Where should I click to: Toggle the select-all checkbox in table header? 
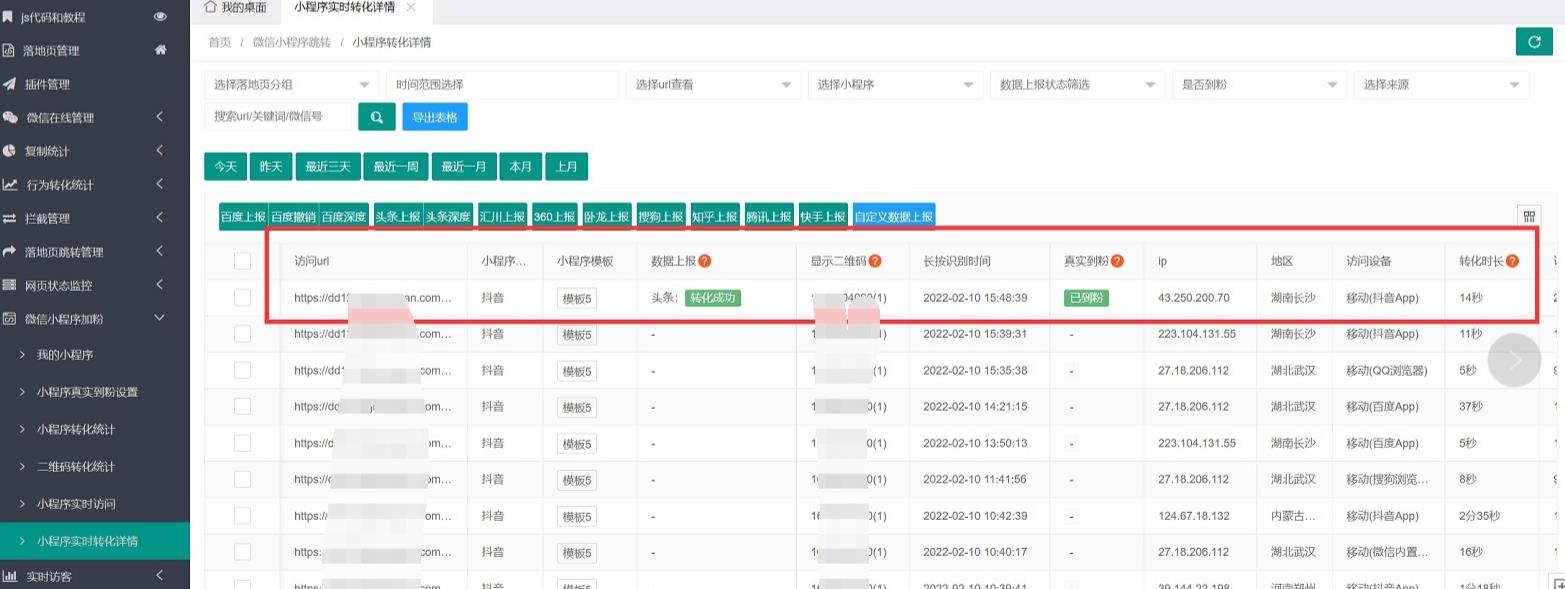[242, 261]
